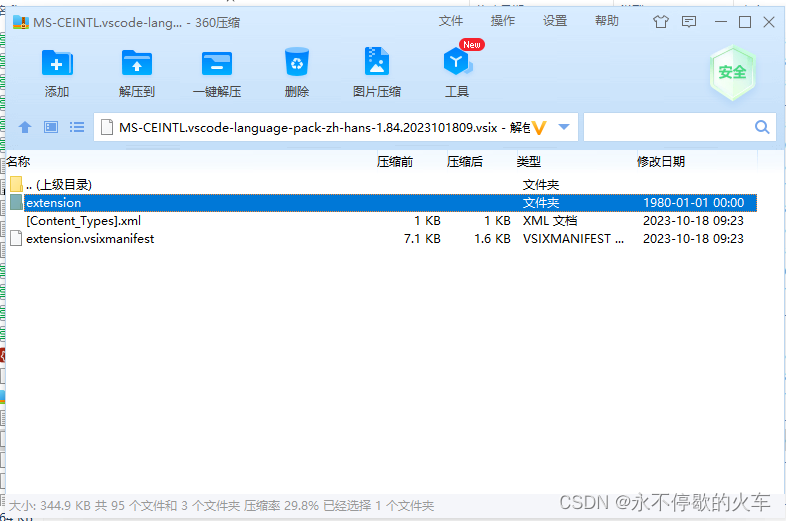Switch to icon view mode
Screen dimensions: 786x521
tap(51, 127)
